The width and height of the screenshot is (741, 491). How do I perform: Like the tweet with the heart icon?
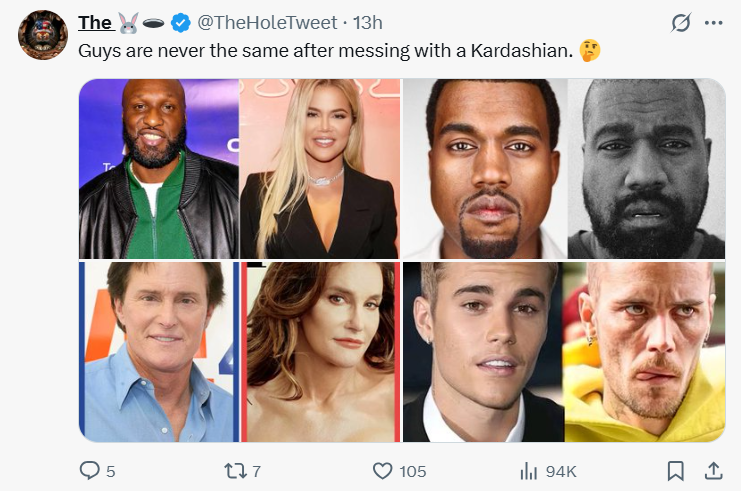tap(382, 471)
